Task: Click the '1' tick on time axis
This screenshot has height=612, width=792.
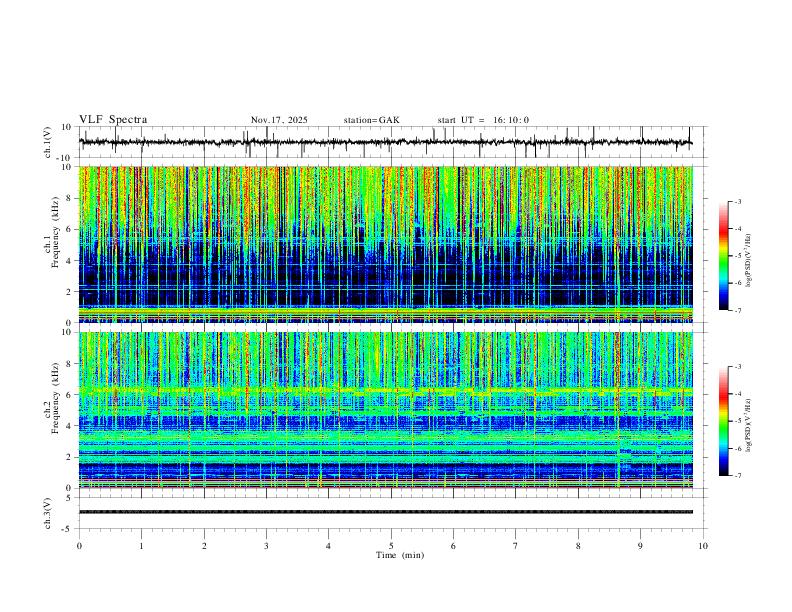Action: (x=141, y=546)
